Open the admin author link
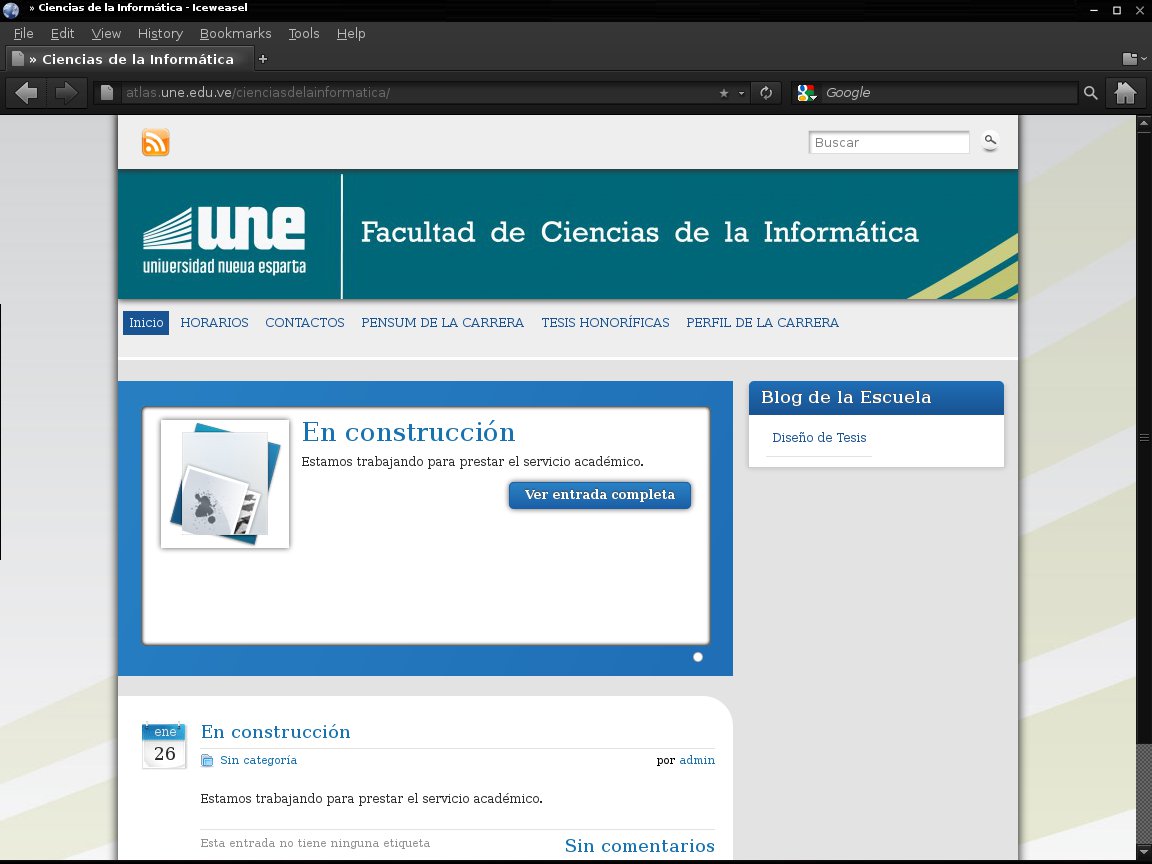1152x864 pixels. pos(697,760)
